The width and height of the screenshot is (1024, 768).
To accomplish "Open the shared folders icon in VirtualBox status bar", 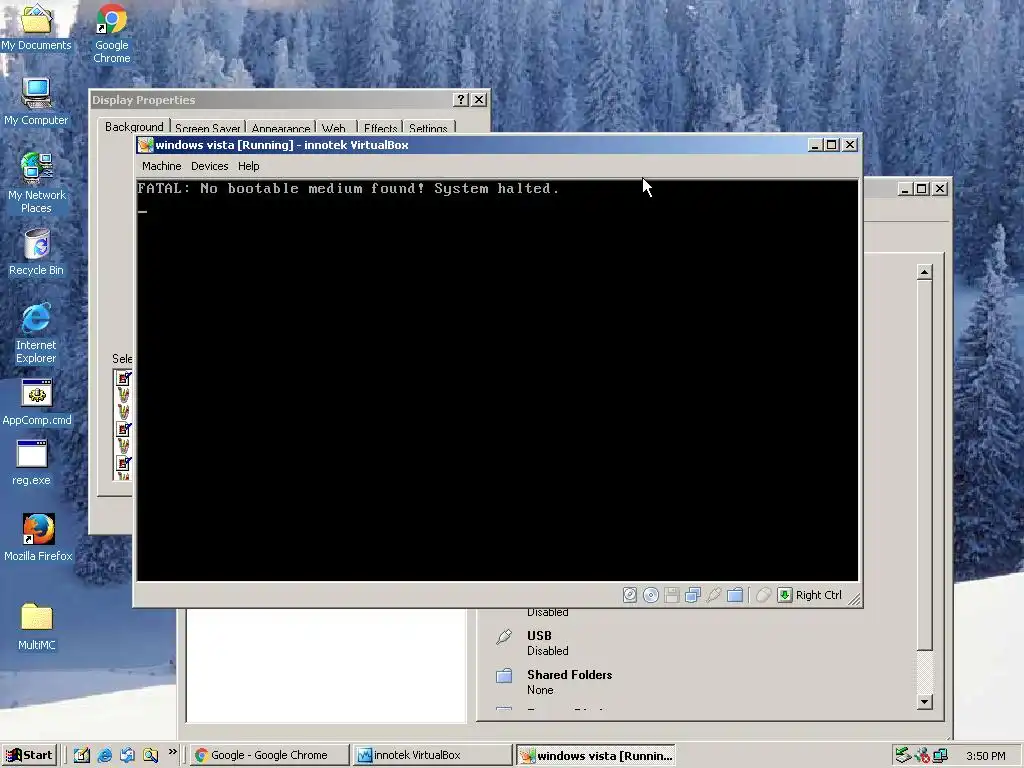I will (x=735, y=595).
